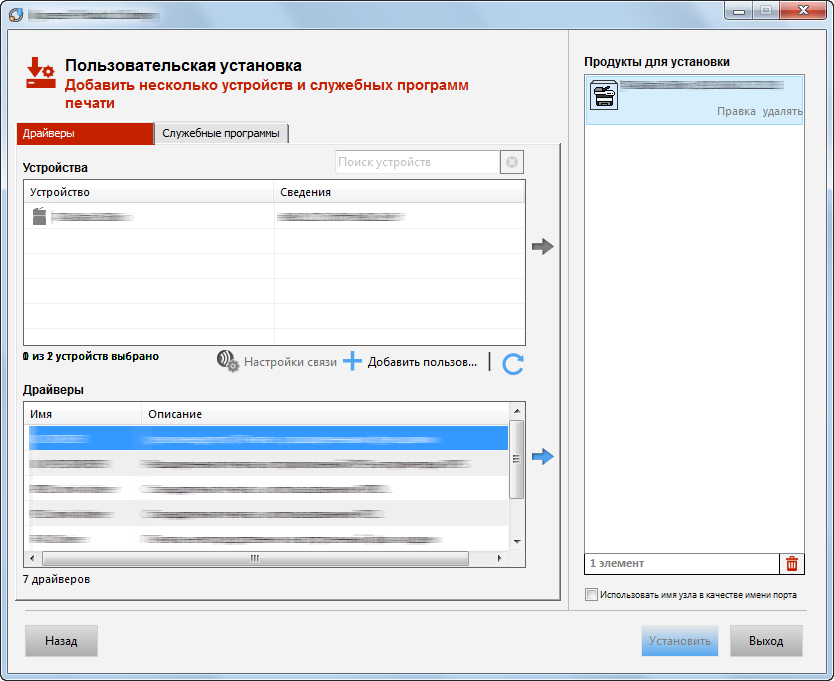Click the right arrow of drivers horizontal scrollbar
Screen dimensions: 834x681
click(499, 558)
